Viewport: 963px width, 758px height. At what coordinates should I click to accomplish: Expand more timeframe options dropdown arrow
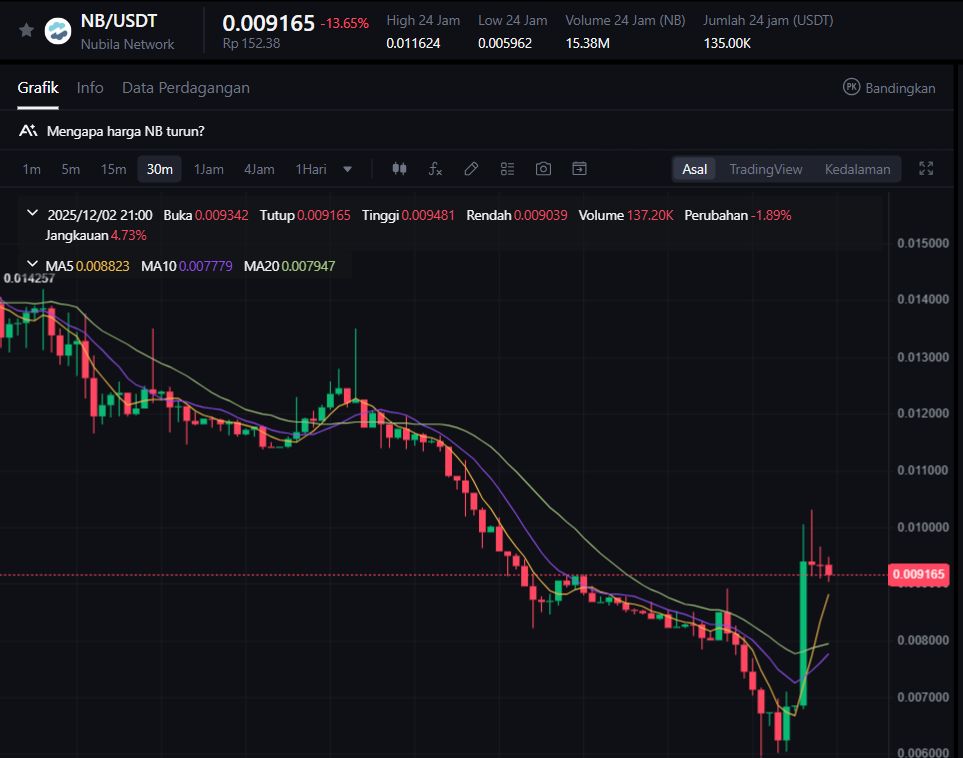coord(348,169)
